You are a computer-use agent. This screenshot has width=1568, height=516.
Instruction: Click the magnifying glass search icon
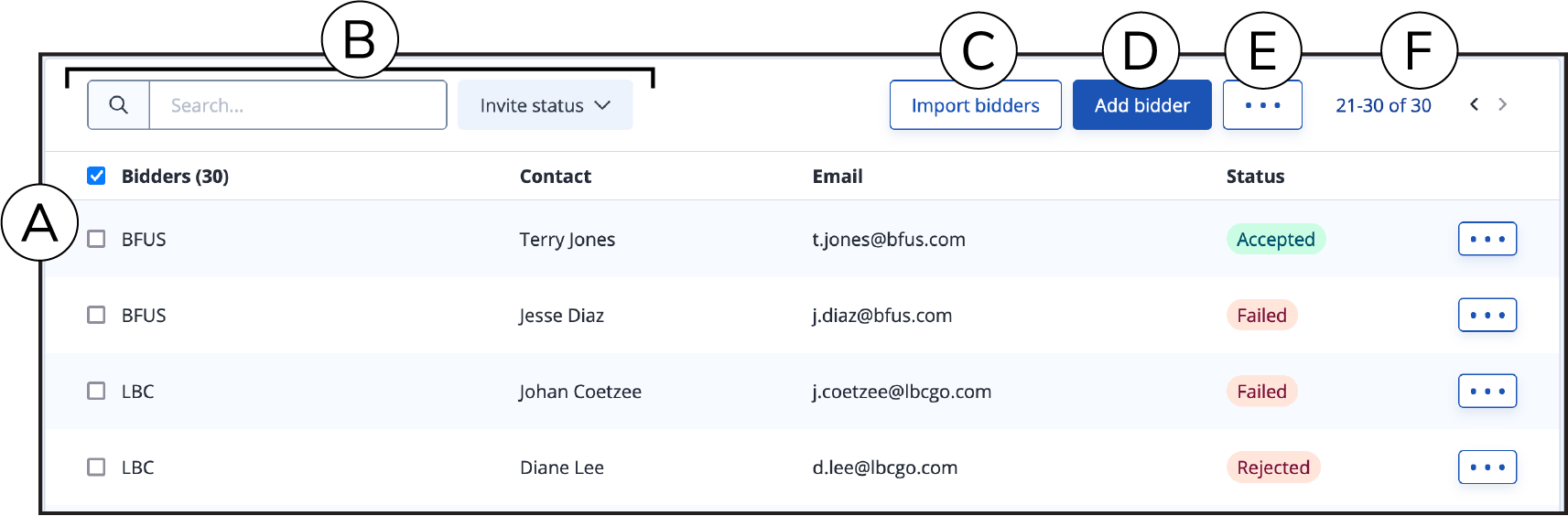[x=119, y=105]
